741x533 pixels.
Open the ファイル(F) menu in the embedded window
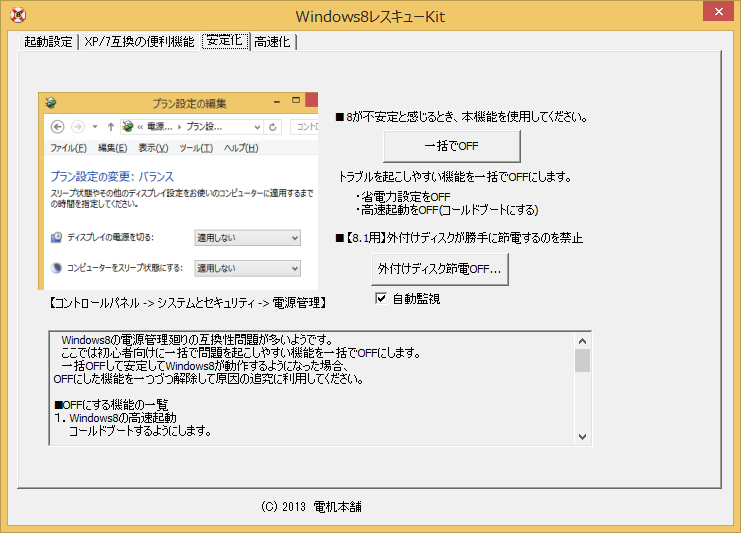pos(68,148)
